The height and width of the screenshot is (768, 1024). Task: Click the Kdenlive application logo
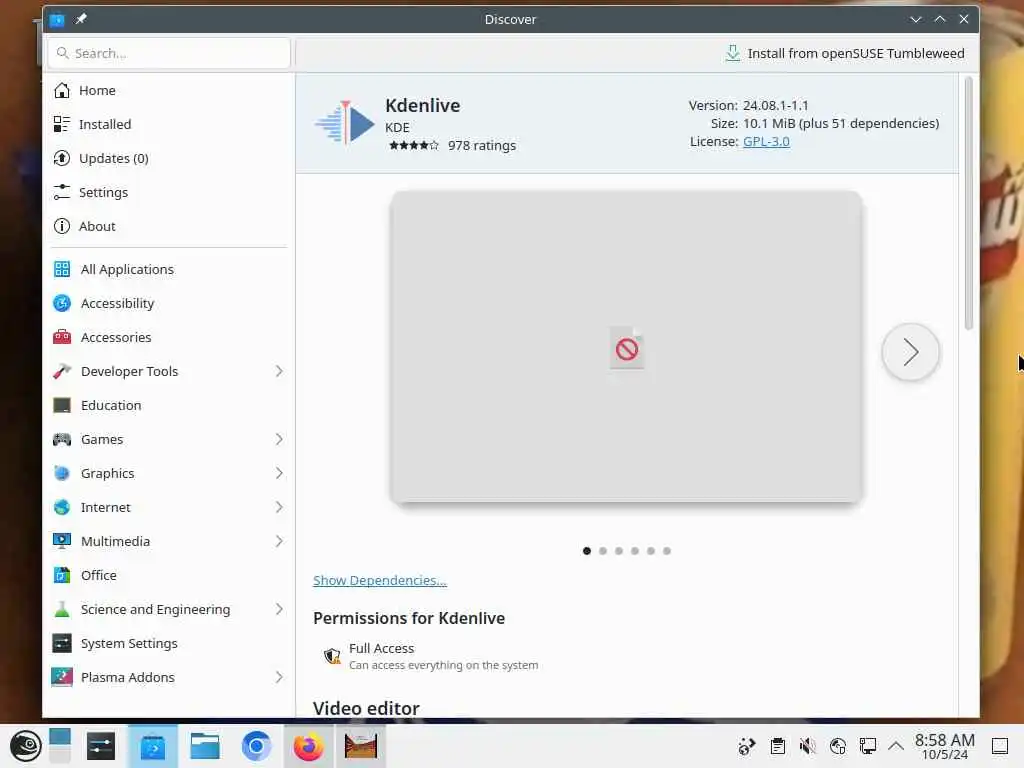345,123
